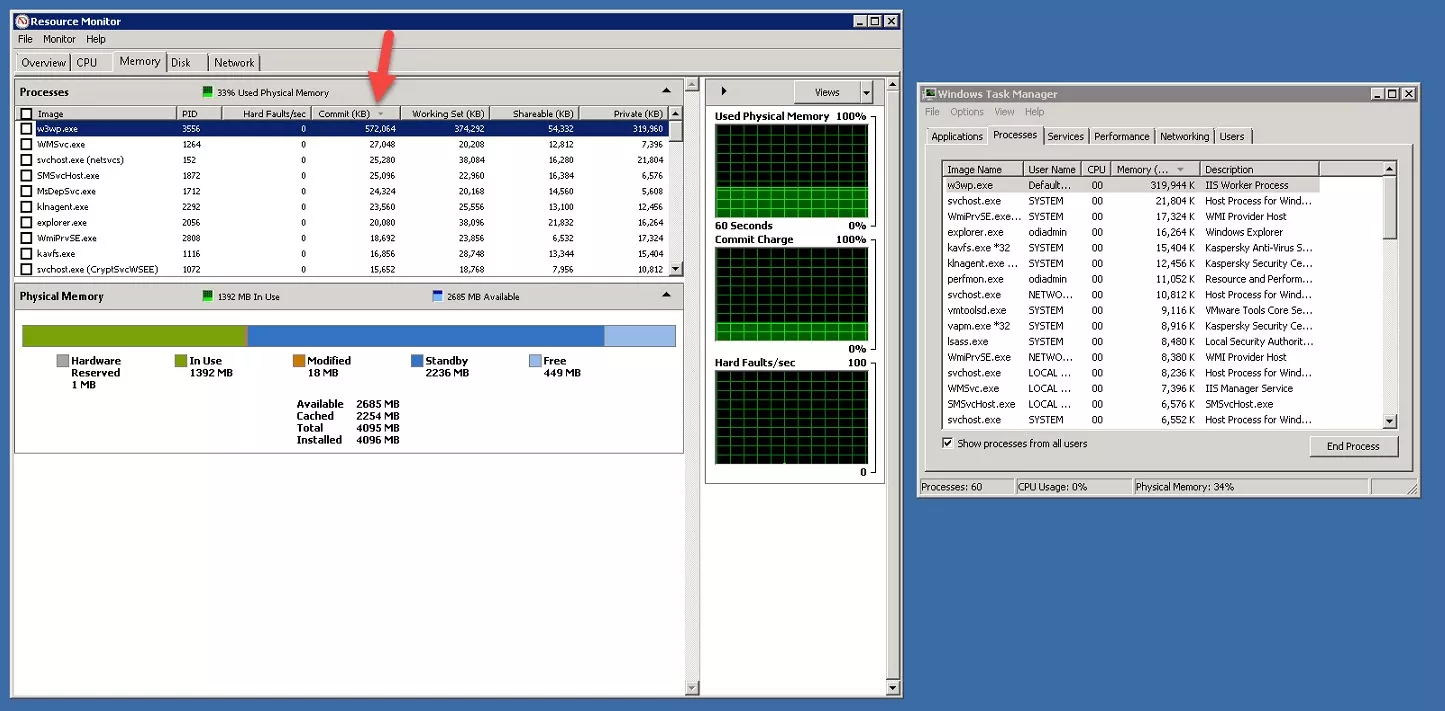Sort by Private (KB) column header

(x=624, y=114)
